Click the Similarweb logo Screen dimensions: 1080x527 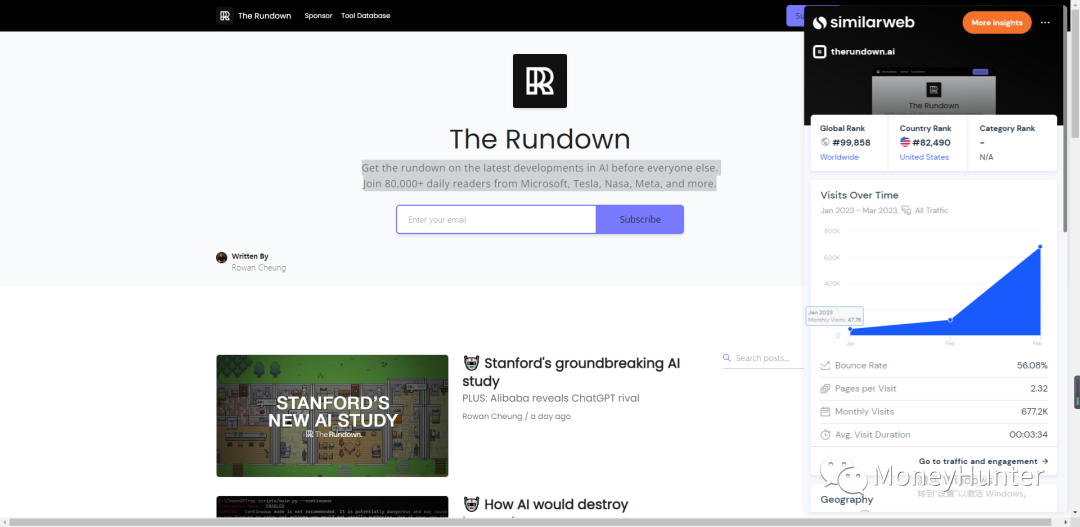click(x=864, y=23)
